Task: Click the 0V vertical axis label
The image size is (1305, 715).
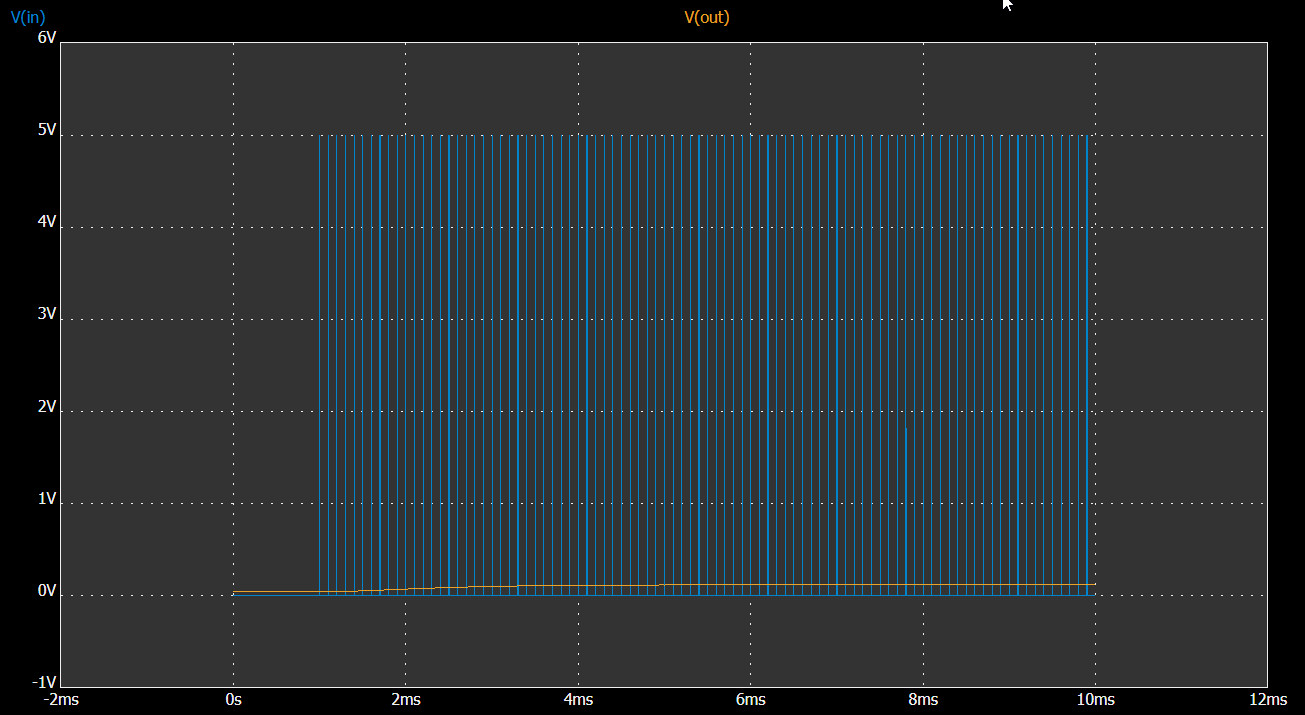Action: click(47, 591)
